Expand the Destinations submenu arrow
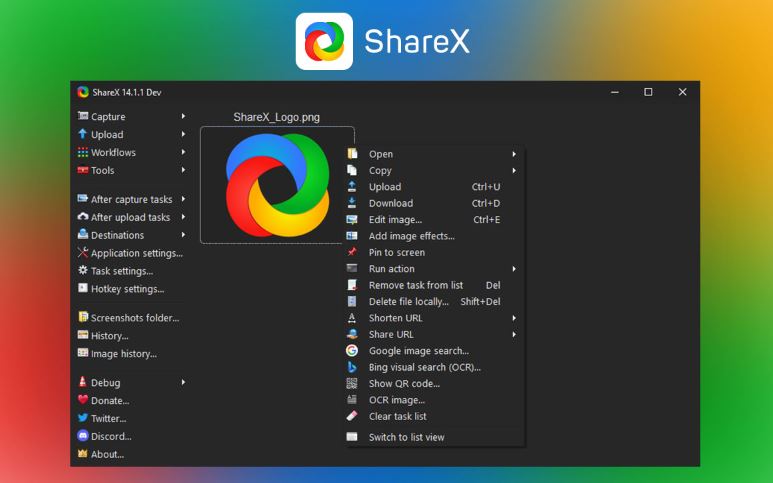Screen dimensions: 773x483 pyautogui.click(x=183, y=235)
